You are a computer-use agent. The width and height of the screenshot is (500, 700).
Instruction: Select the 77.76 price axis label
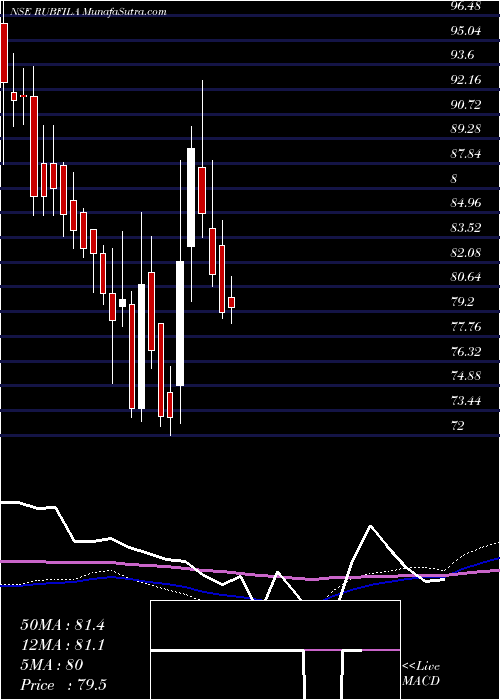pyautogui.click(x=468, y=327)
